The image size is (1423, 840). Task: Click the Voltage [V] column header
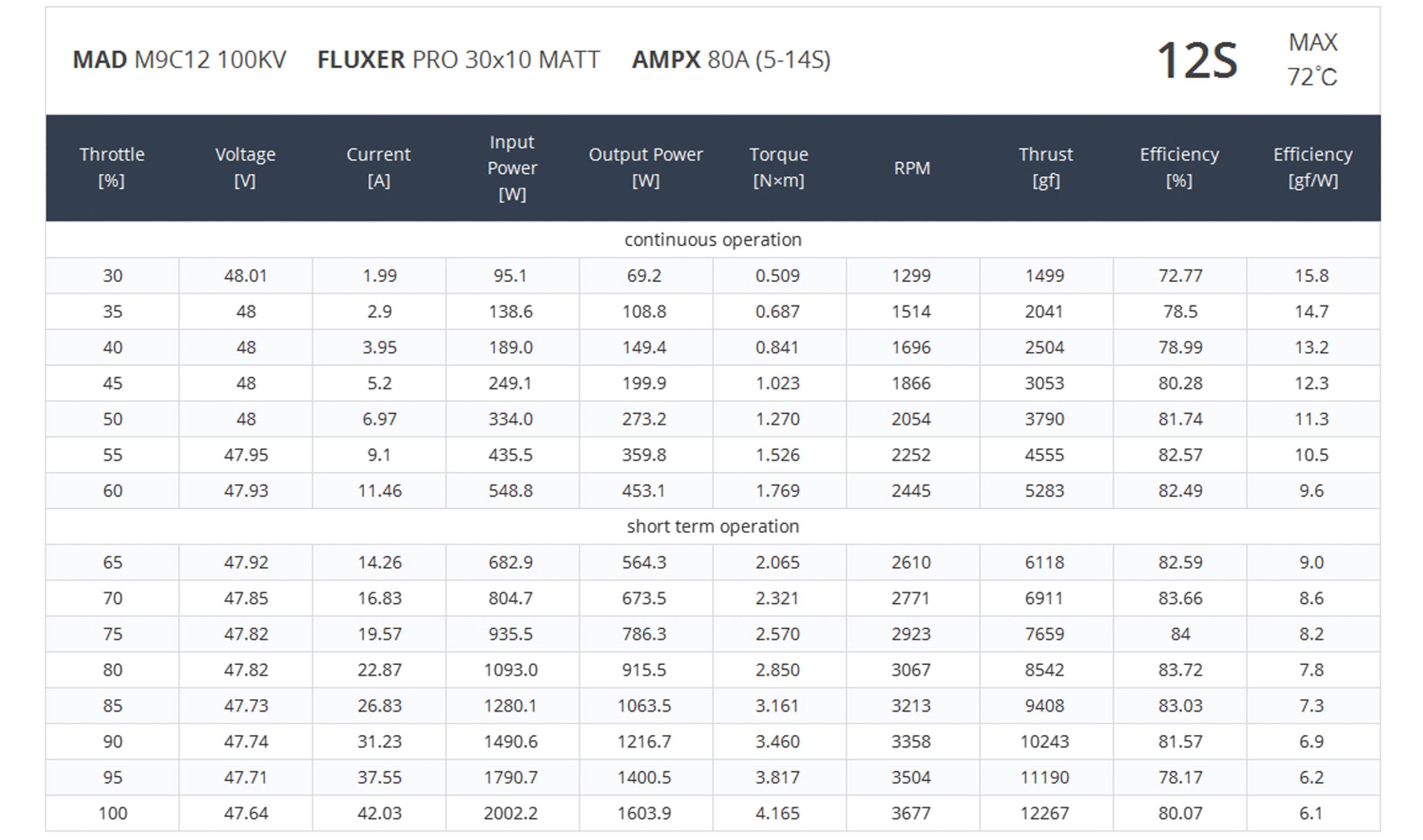point(245,167)
